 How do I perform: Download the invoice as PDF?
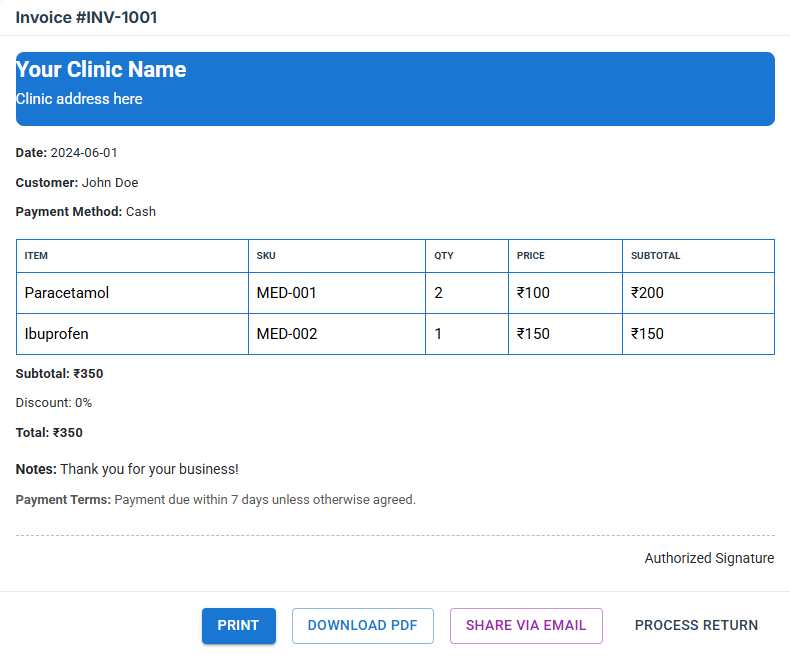click(x=362, y=626)
